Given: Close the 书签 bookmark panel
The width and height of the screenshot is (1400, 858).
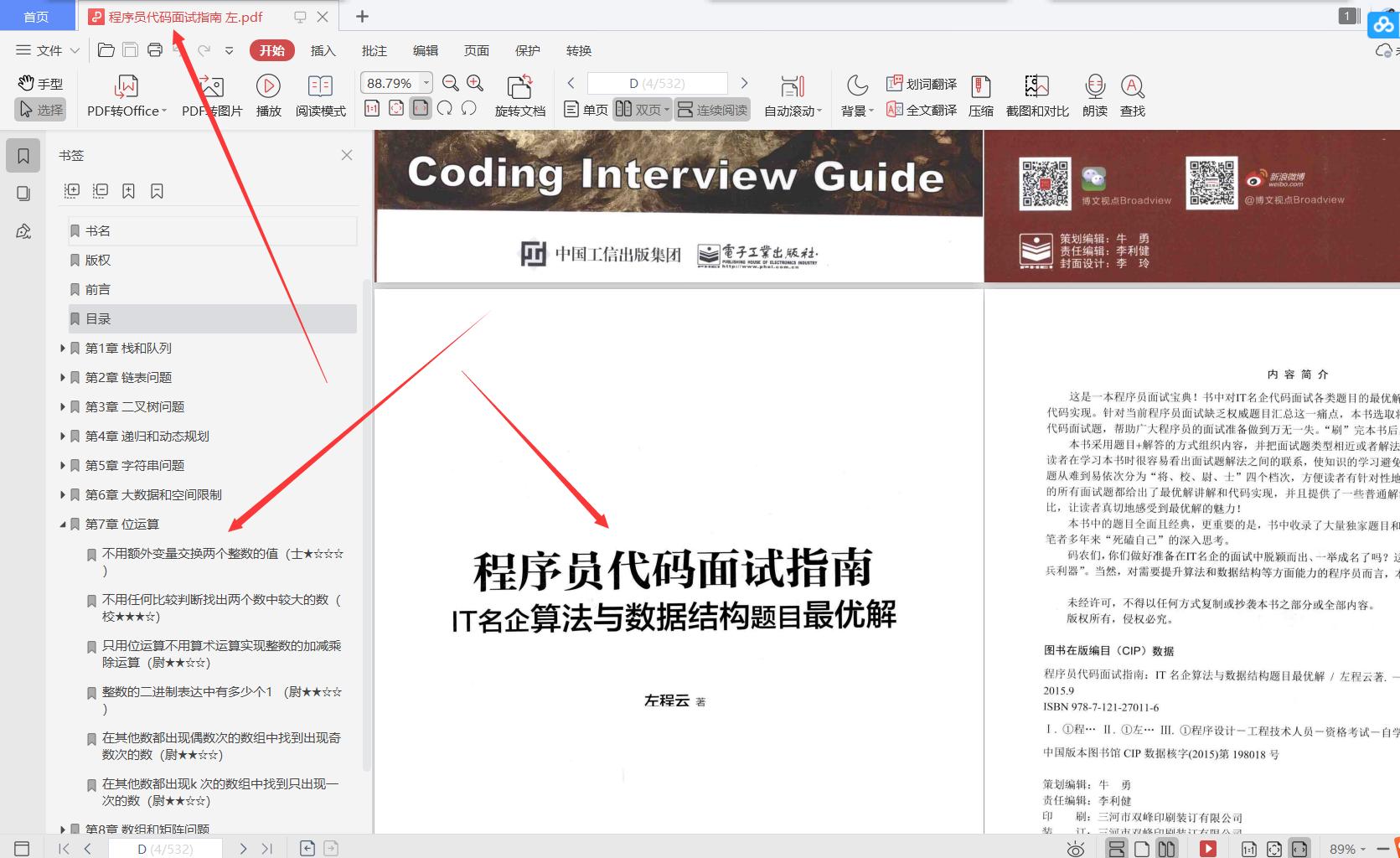Looking at the screenshot, I should pos(347,155).
